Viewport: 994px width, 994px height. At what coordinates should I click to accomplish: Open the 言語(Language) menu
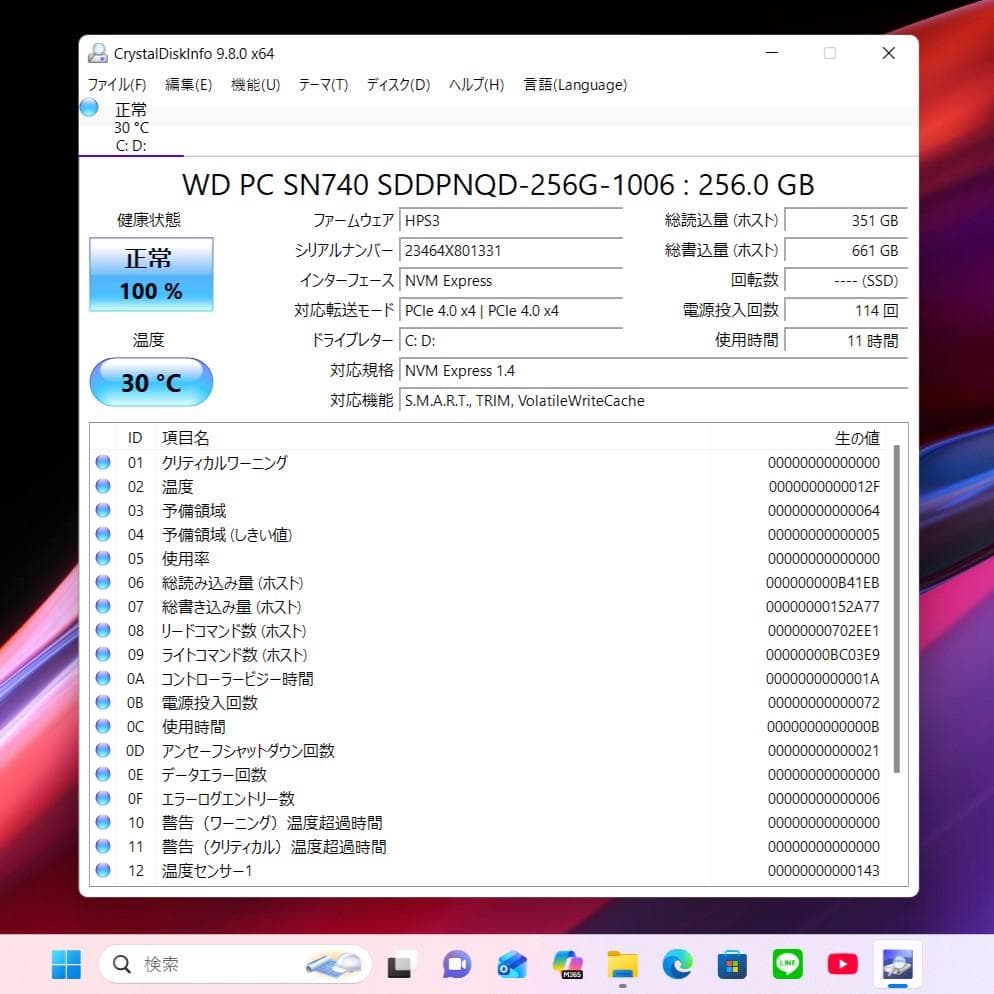pyautogui.click(x=574, y=85)
